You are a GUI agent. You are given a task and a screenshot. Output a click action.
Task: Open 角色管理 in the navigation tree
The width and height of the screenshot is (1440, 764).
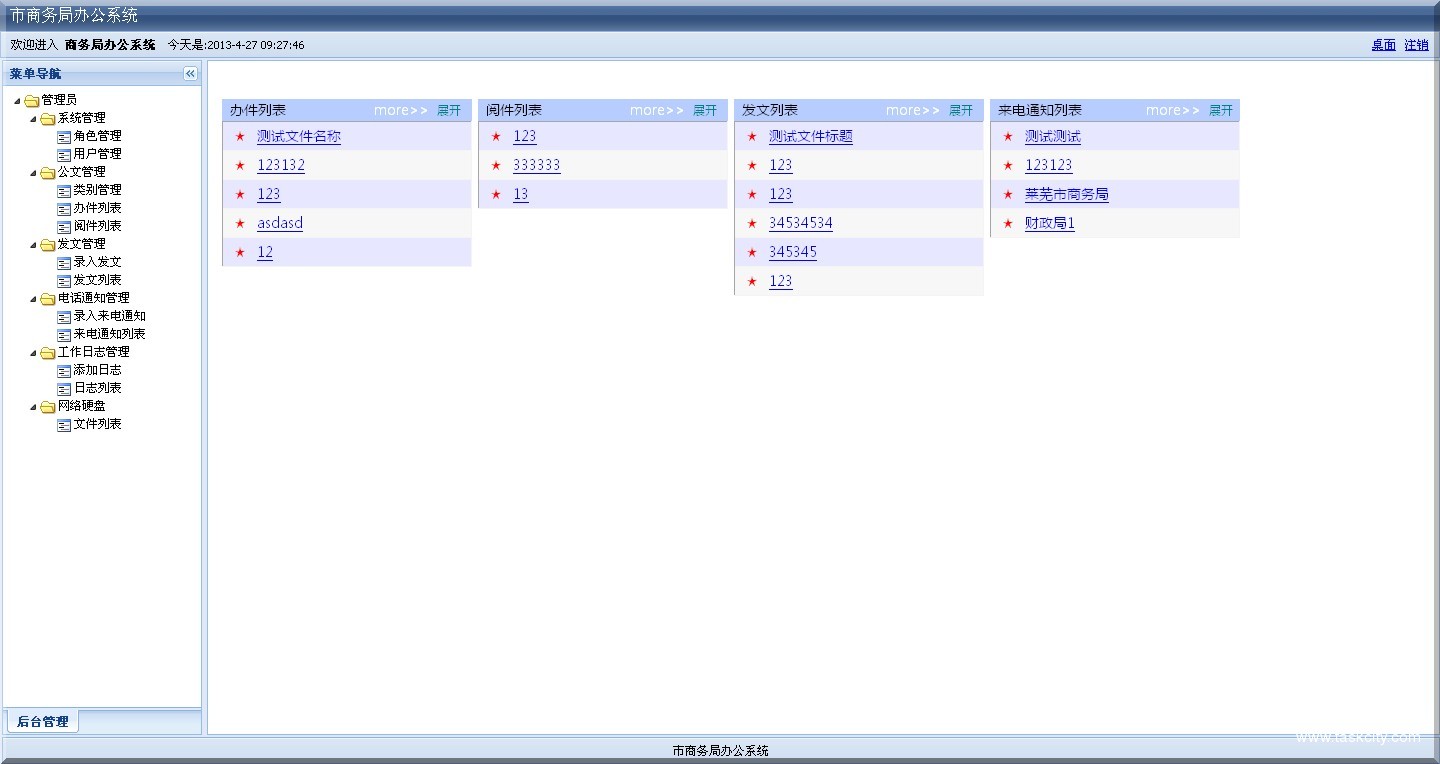click(x=97, y=136)
